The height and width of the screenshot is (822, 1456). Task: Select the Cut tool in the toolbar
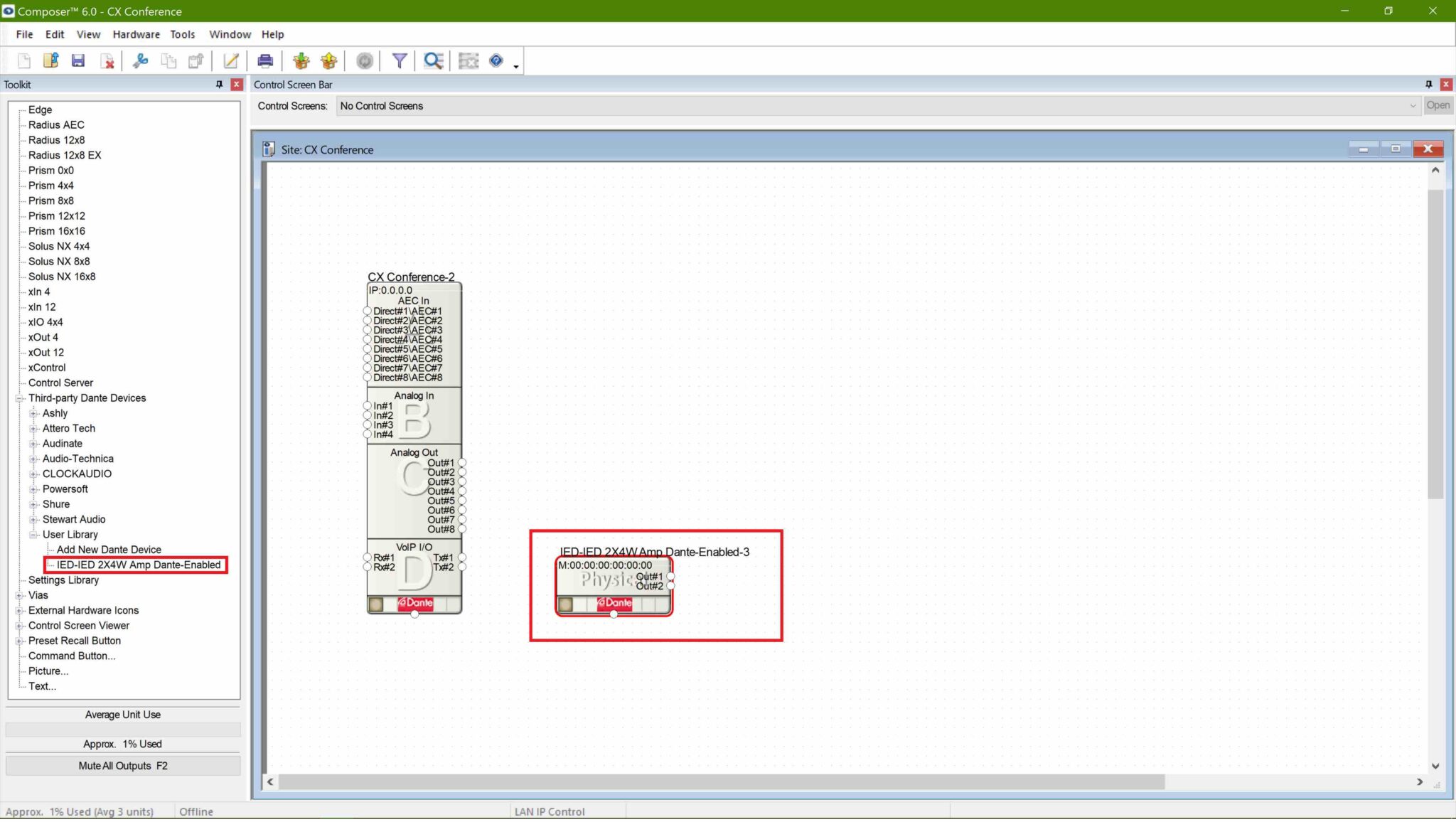pyautogui.click(x=140, y=60)
